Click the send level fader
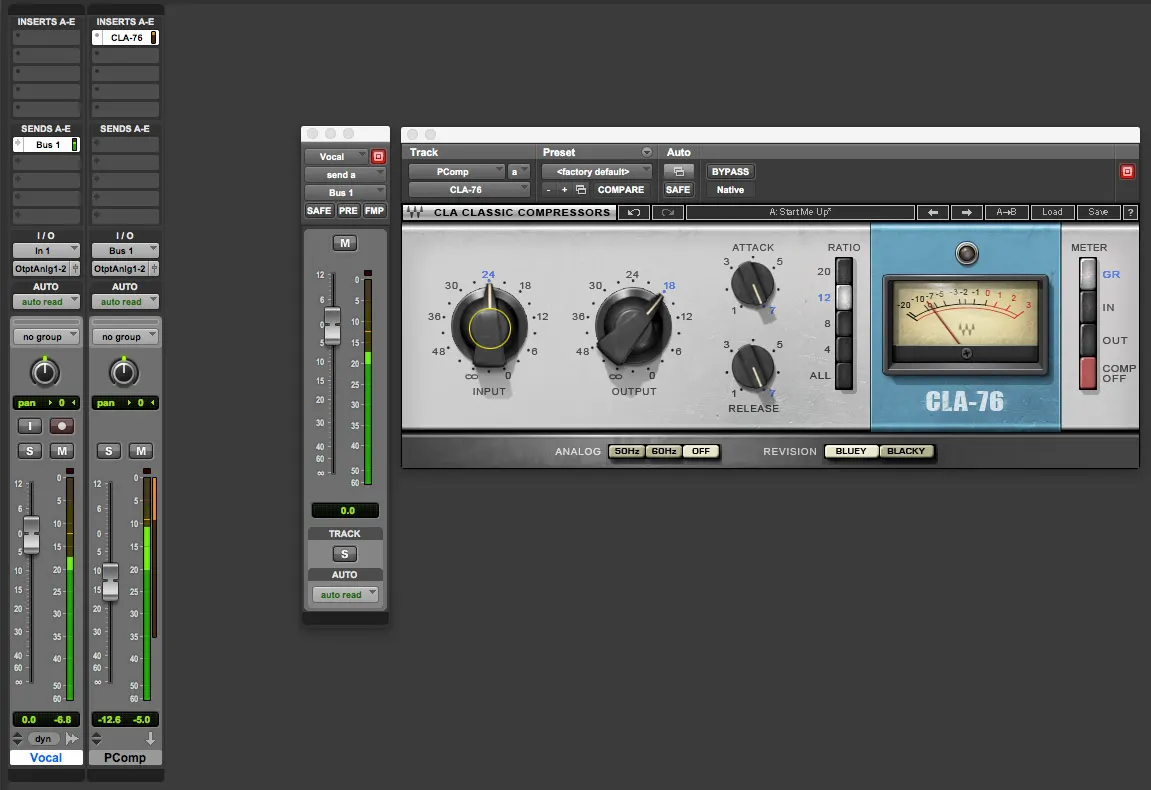The width and height of the screenshot is (1151, 790). point(333,325)
